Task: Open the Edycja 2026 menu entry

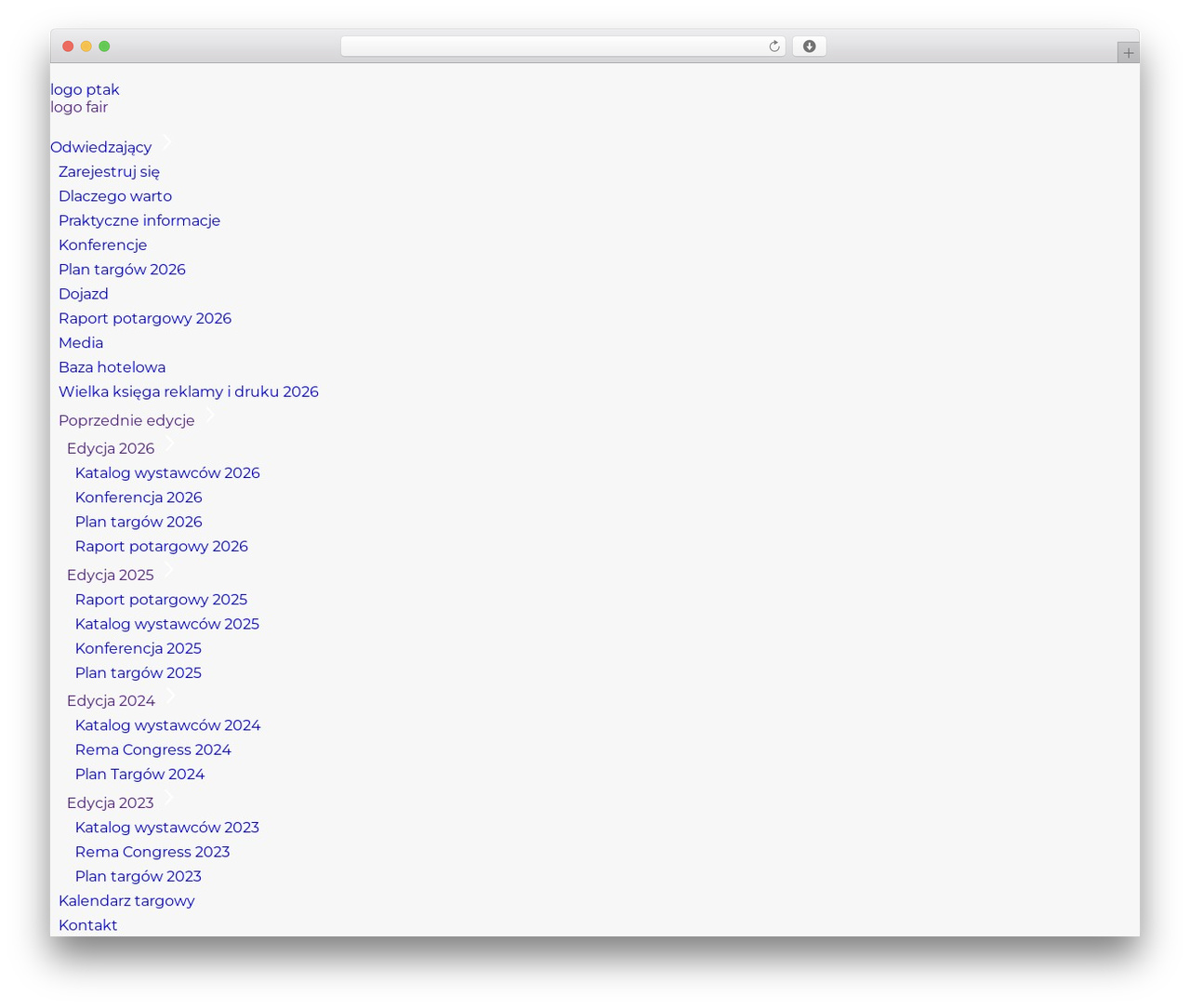Action: coord(111,448)
